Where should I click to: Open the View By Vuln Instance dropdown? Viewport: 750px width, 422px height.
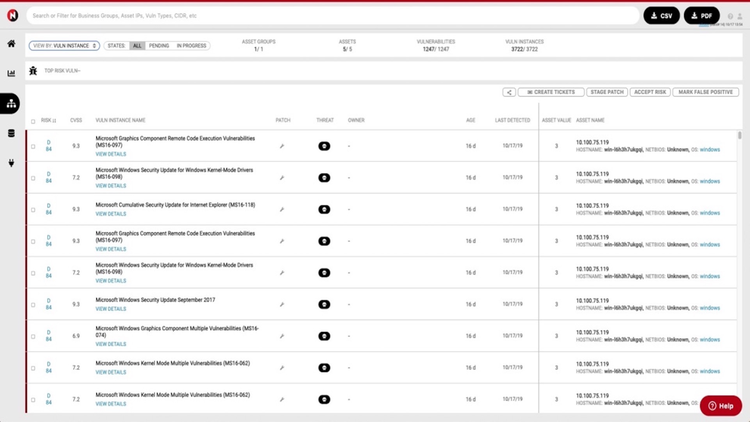pos(65,46)
